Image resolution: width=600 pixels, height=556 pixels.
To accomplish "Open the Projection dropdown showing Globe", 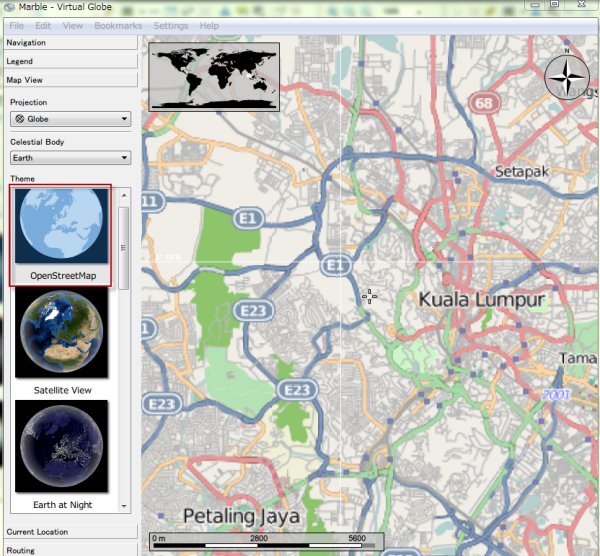I will point(69,119).
